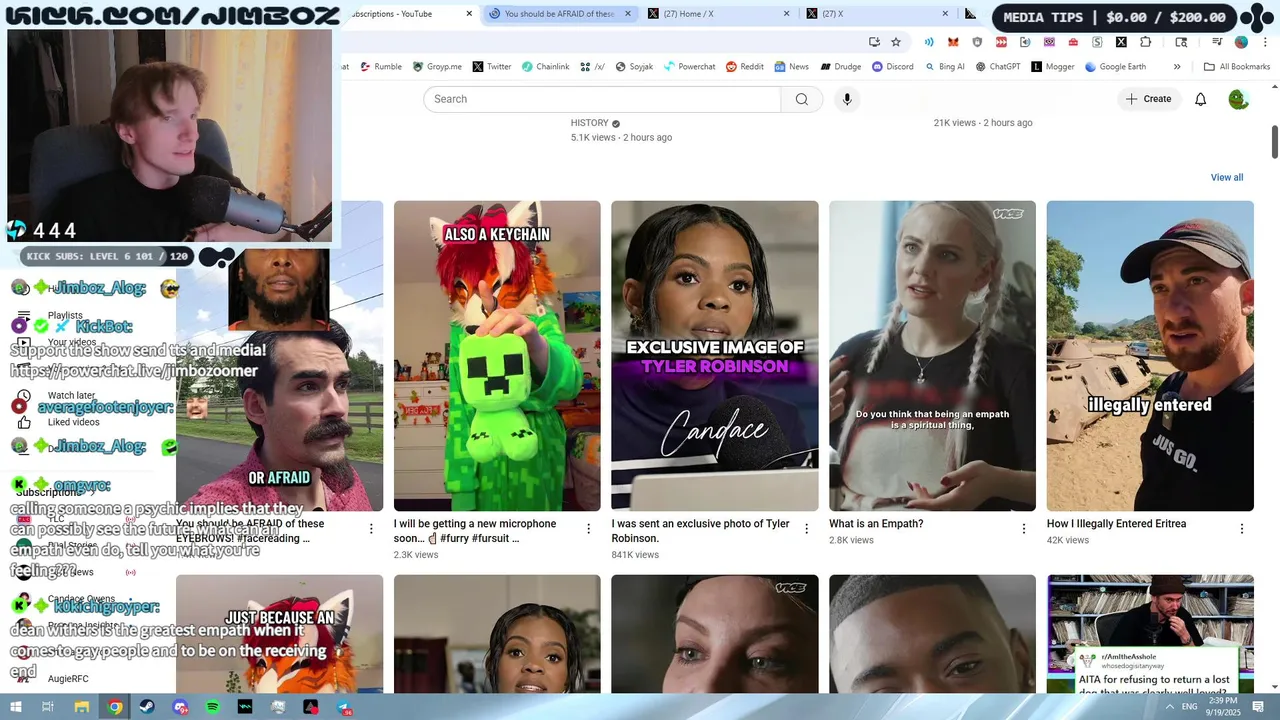
Task: Open Task View on the taskbar
Action: click(48, 707)
